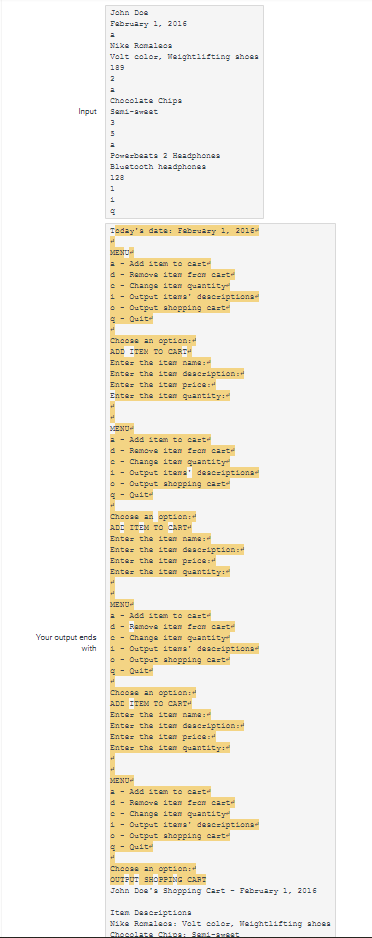Click 'February 1, 2016' in the Input box

[148, 23]
